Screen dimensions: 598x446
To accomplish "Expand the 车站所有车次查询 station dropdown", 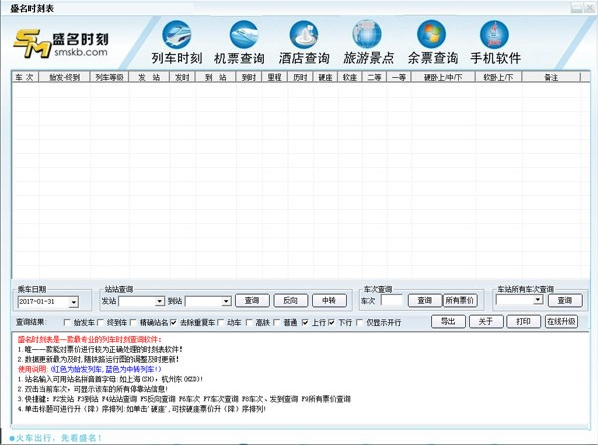I will tap(538, 300).
